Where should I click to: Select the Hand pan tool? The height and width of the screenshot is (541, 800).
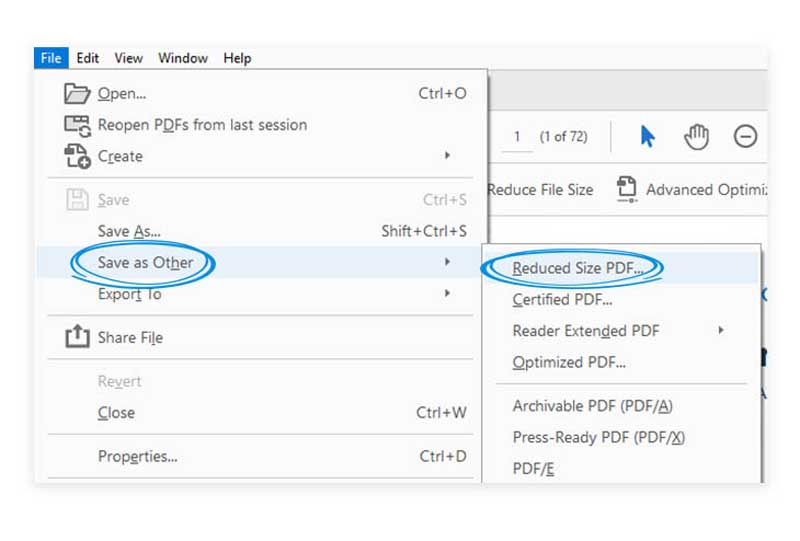[696, 137]
